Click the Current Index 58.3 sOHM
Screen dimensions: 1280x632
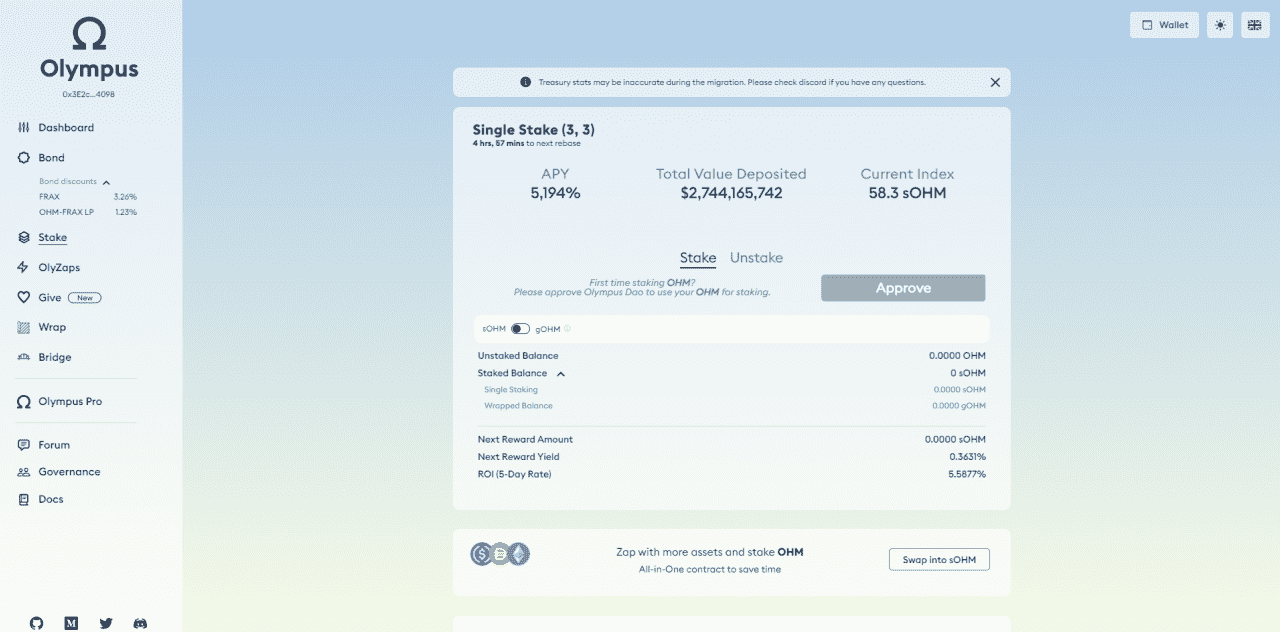(907, 193)
